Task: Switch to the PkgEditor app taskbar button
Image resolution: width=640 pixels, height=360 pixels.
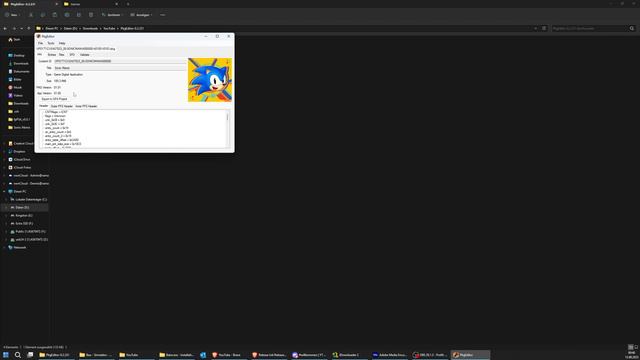Action: (x=470, y=355)
